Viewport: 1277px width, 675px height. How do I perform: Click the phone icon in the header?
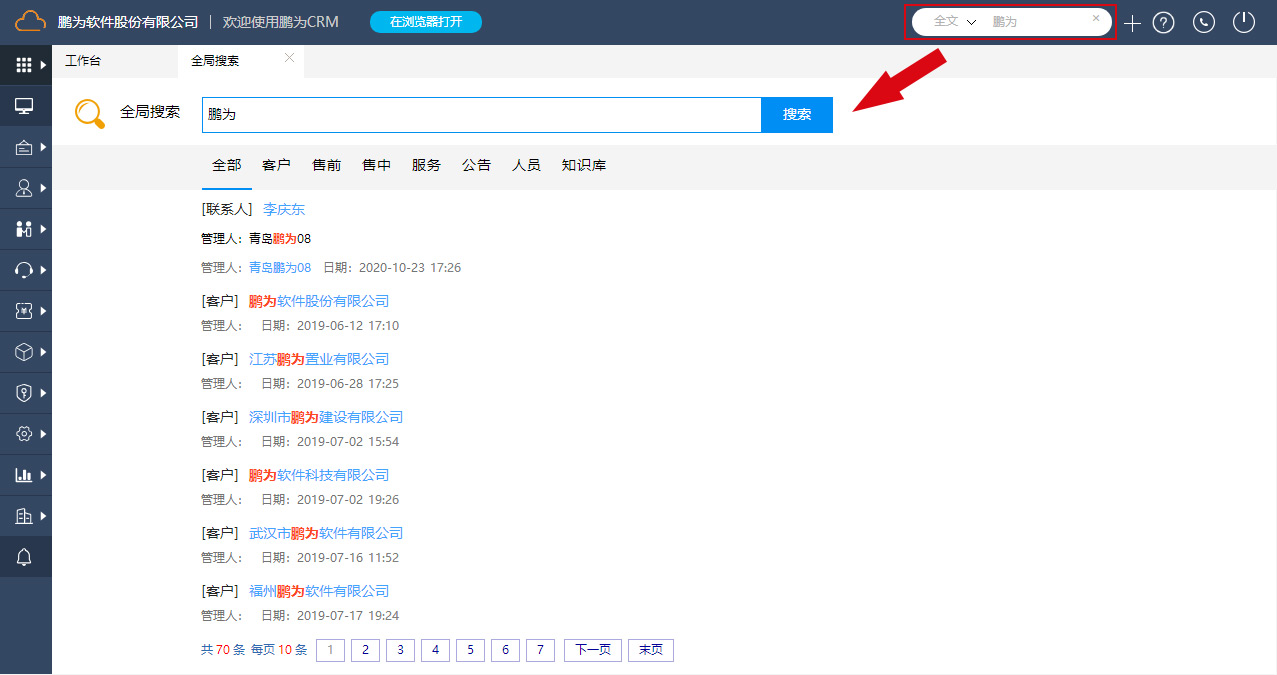coord(1204,23)
